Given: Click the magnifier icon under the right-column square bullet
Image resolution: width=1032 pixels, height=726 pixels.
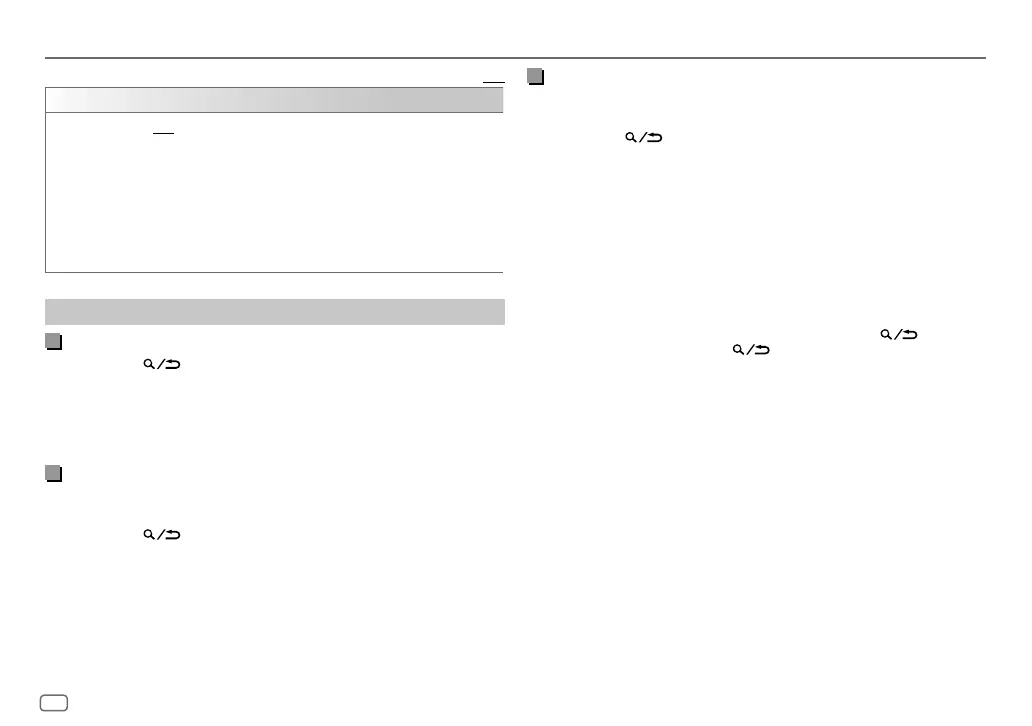Looking at the screenshot, I should [631, 137].
